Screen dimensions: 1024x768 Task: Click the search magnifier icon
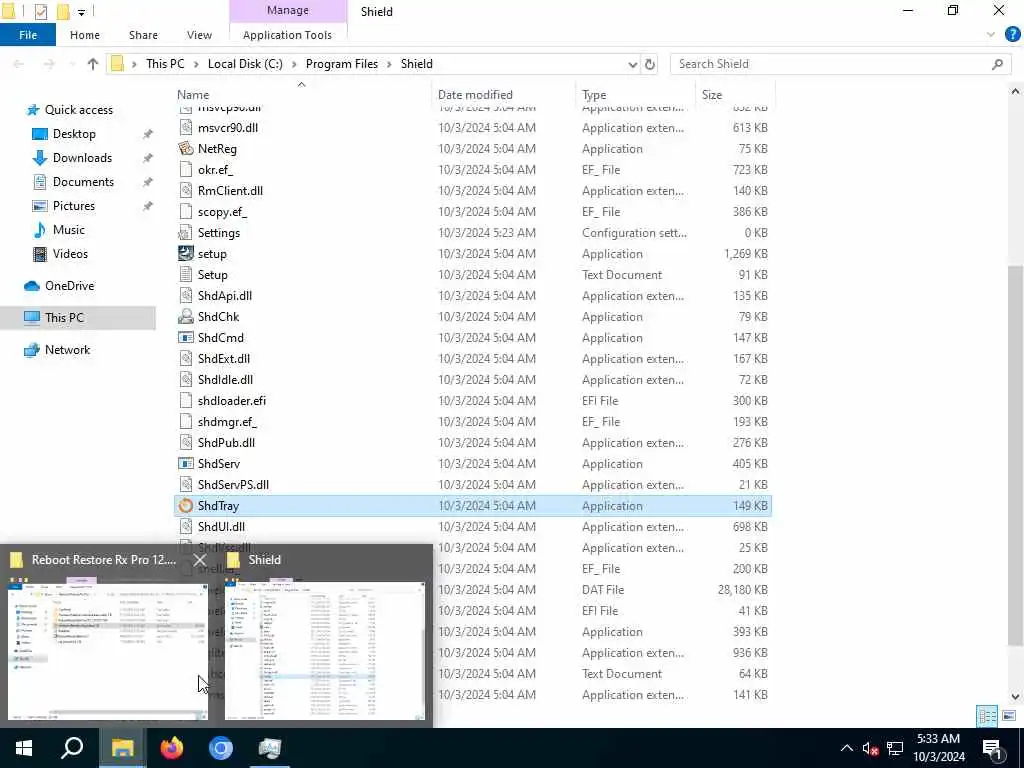tap(997, 64)
